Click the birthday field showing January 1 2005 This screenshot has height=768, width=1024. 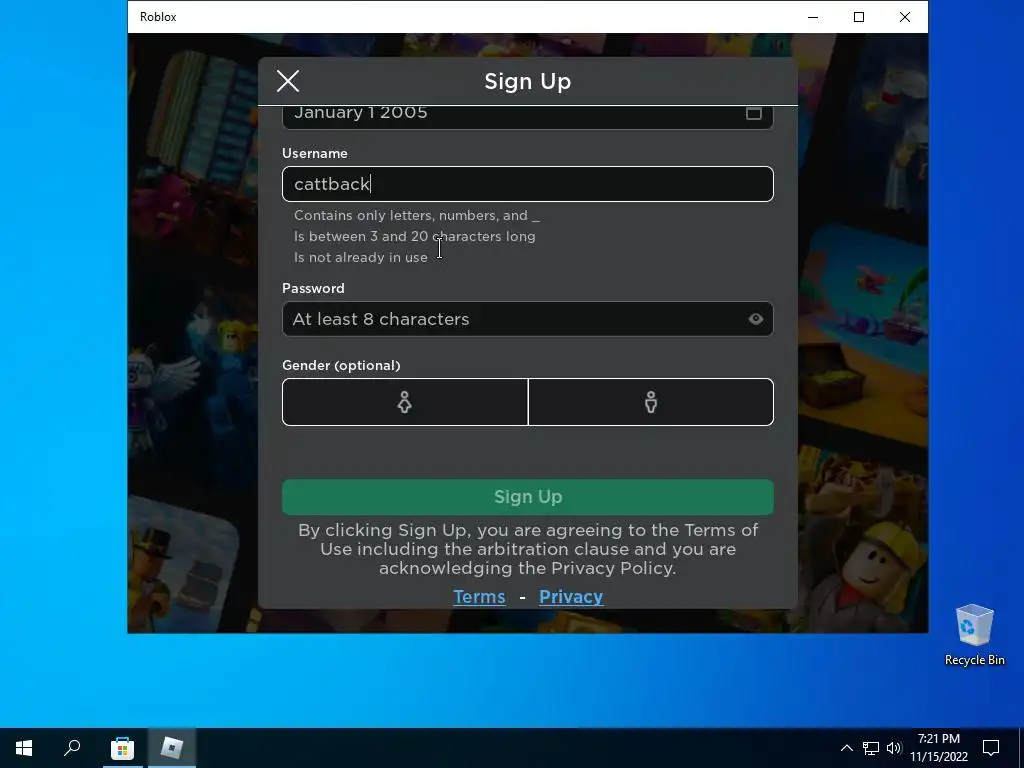(528, 116)
